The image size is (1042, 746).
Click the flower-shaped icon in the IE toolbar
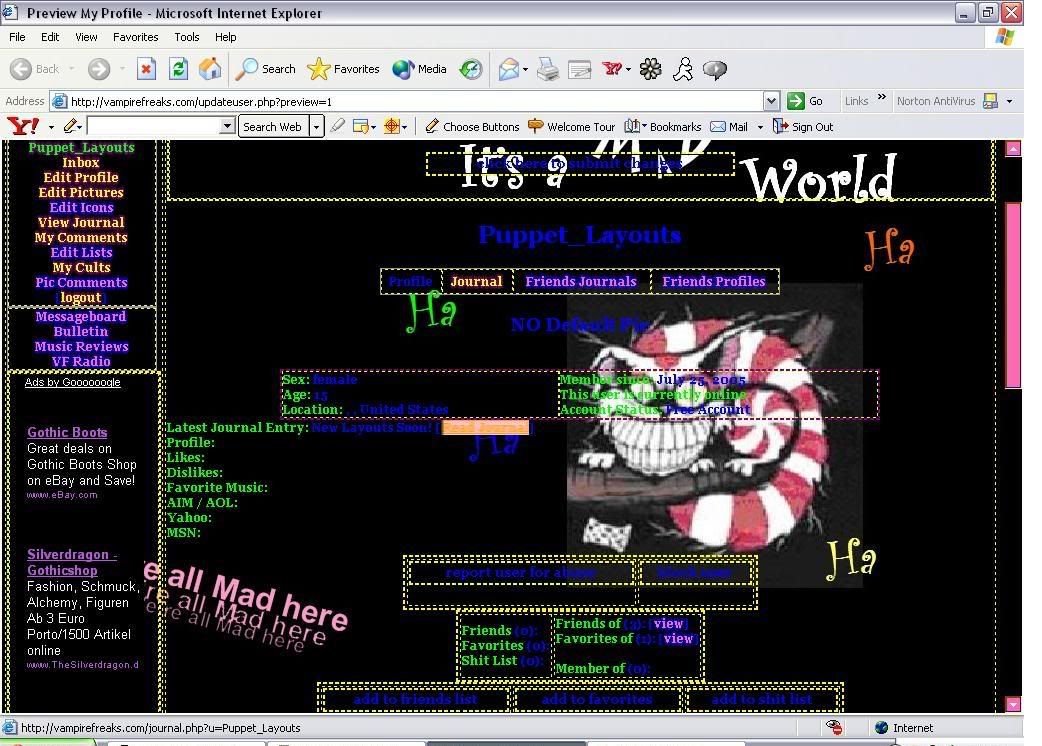pyautogui.click(x=651, y=69)
